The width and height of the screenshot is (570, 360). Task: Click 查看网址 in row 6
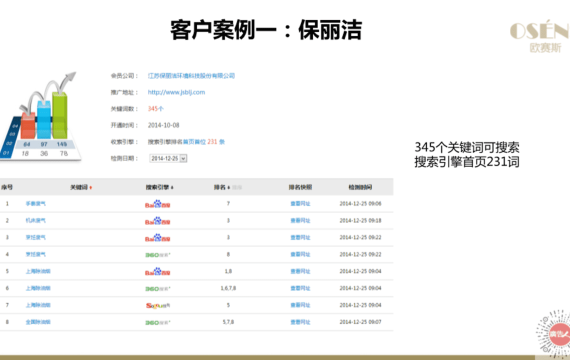tap(300, 288)
